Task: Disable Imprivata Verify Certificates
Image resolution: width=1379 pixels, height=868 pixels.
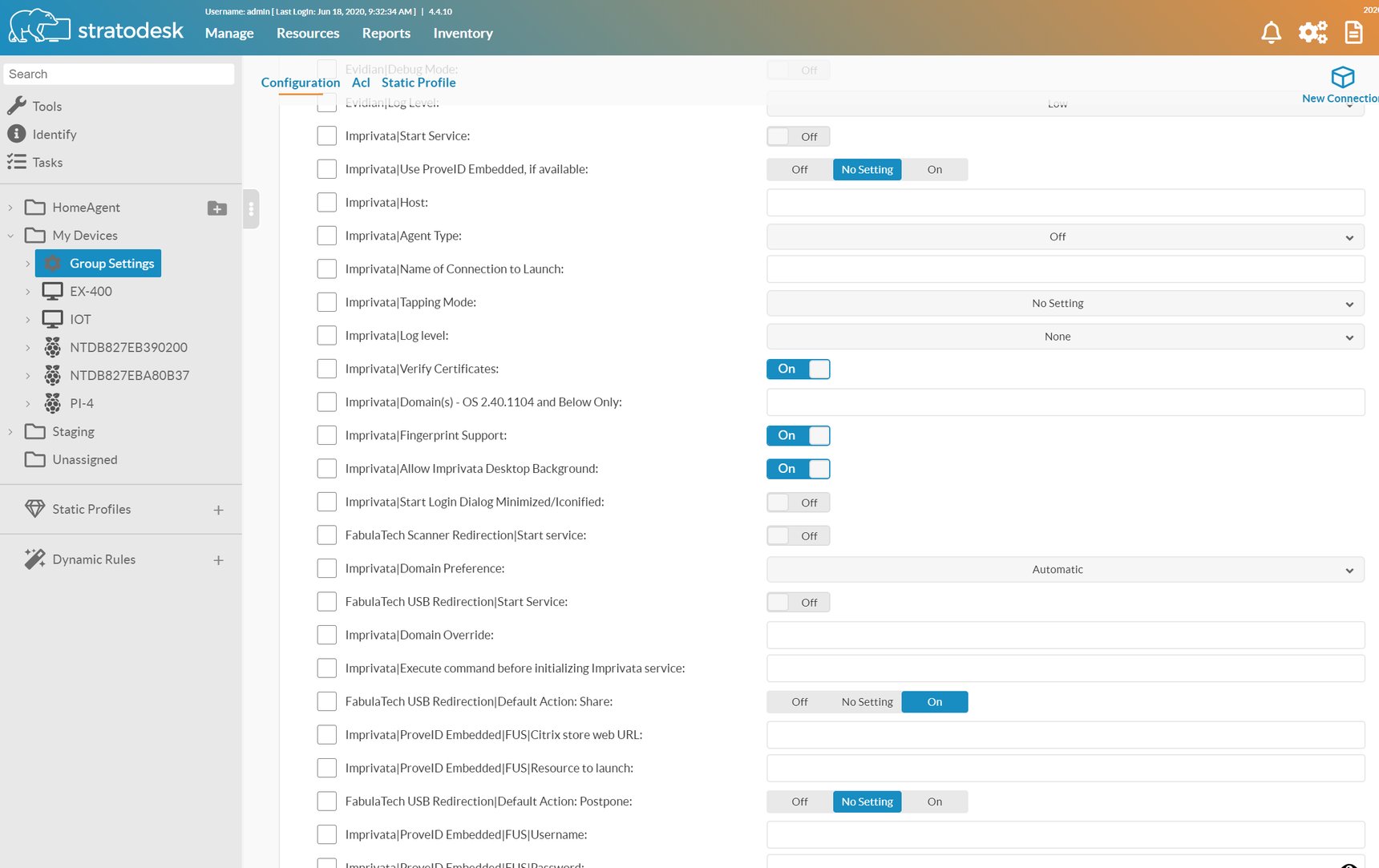Action: [x=798, y=369]
